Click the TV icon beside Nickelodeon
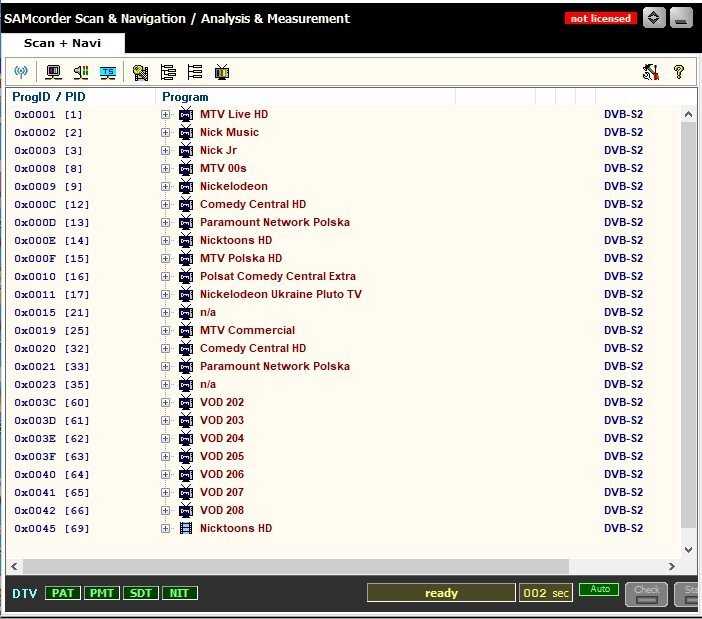The width and height of the screenshot is (702, 619). pos(186,186)
